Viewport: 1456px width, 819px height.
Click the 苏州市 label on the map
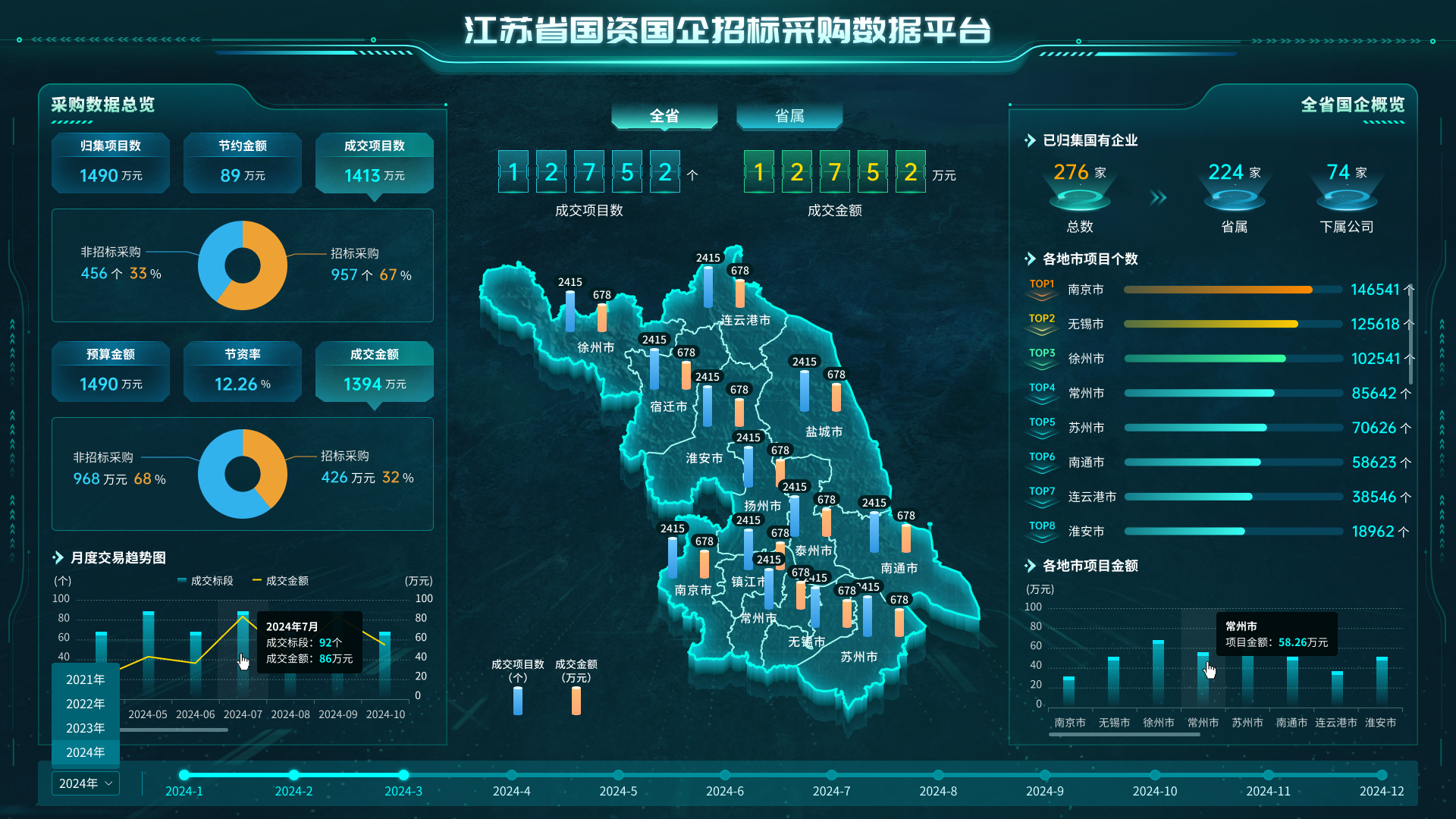[858, 657]
